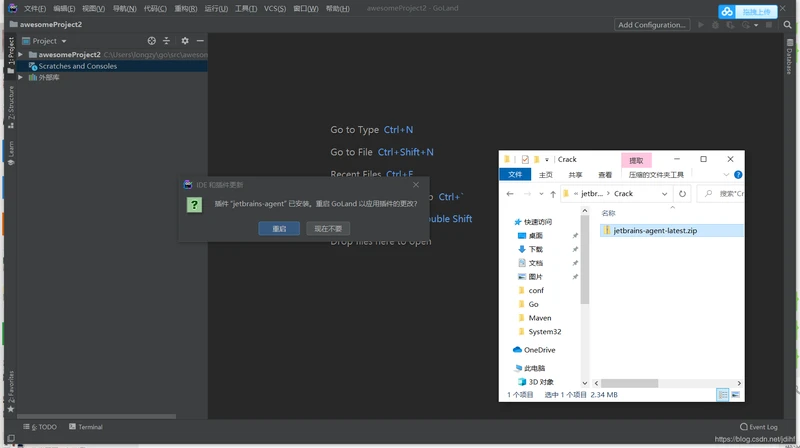The height and width of the screenshot is (448, 800).
Task: Click the locate/scroll-from-source target icon
Action: pyautogui.click(x=152, y=41)
